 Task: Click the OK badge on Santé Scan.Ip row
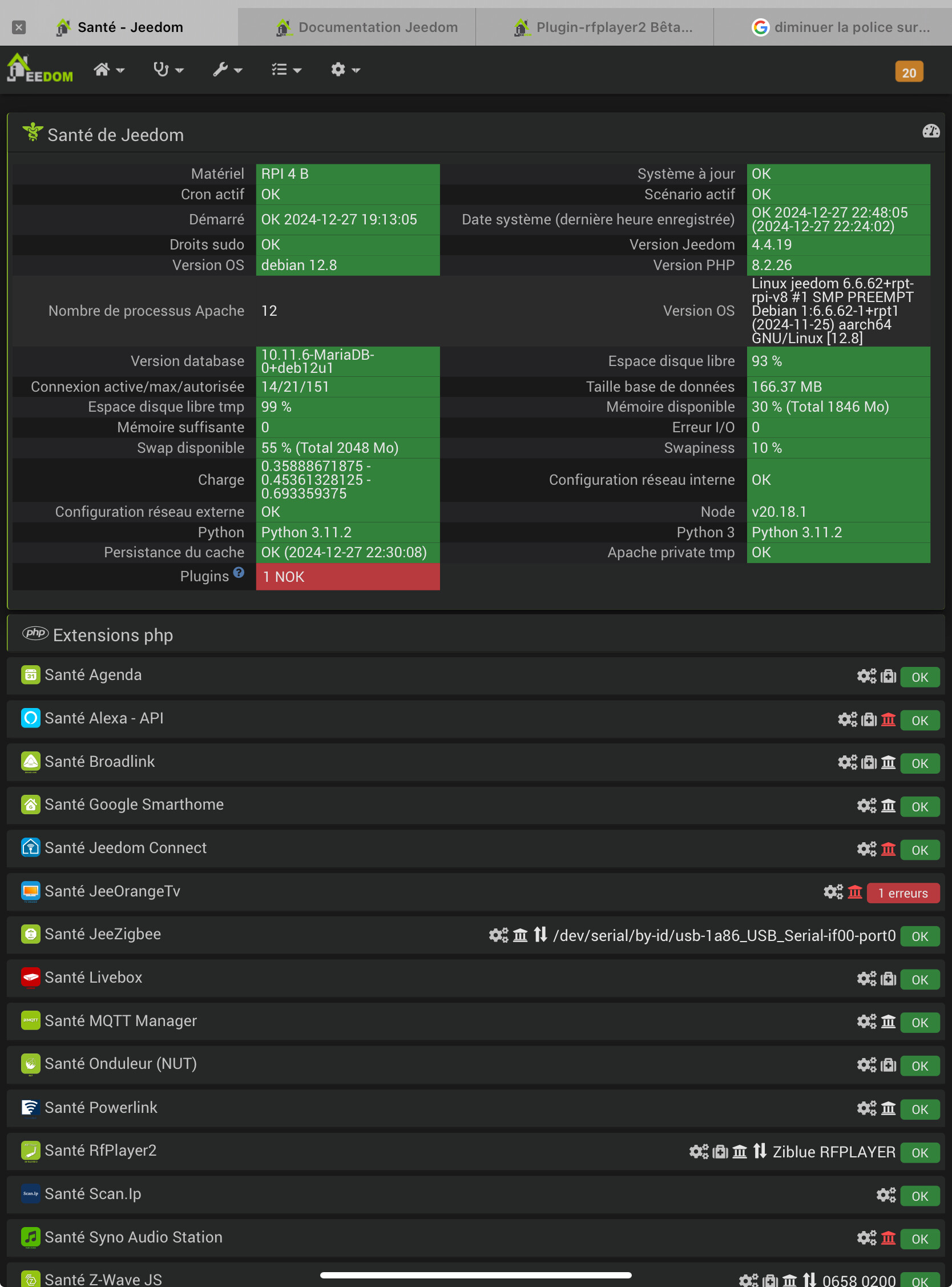919,1196
